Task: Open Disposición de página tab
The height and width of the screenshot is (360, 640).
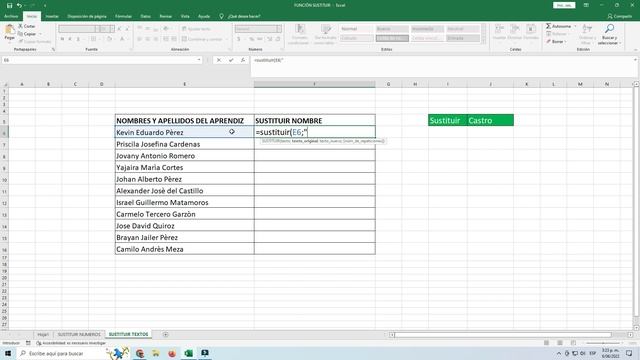Action: click(87, 16)
